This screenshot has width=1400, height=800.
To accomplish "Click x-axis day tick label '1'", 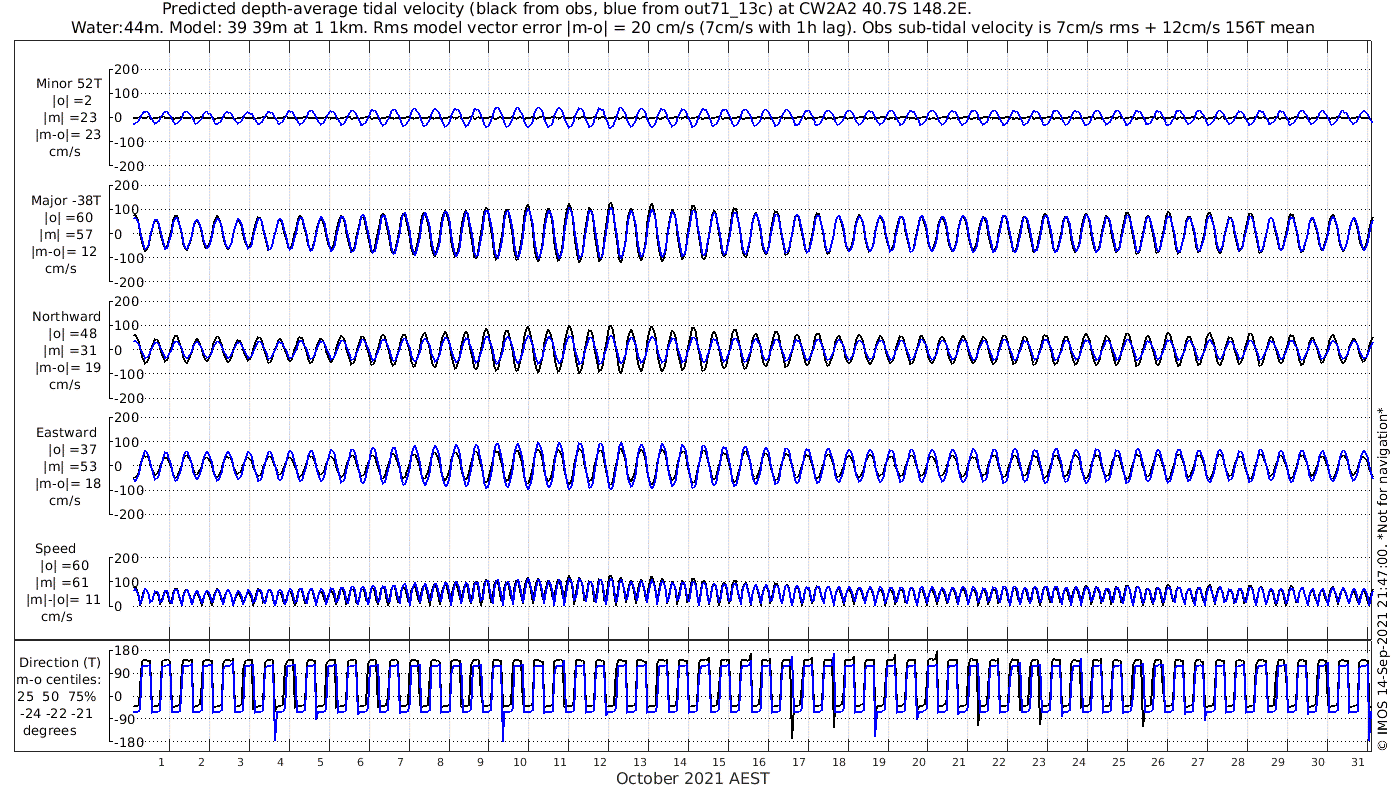I will click(161, 761).
